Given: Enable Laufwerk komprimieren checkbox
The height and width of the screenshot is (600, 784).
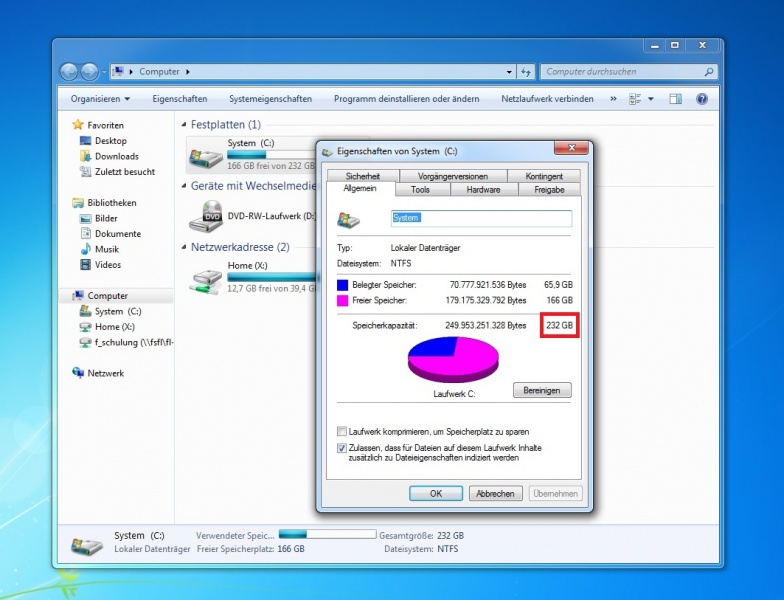Looking at the screenshot, I should 342,431.
